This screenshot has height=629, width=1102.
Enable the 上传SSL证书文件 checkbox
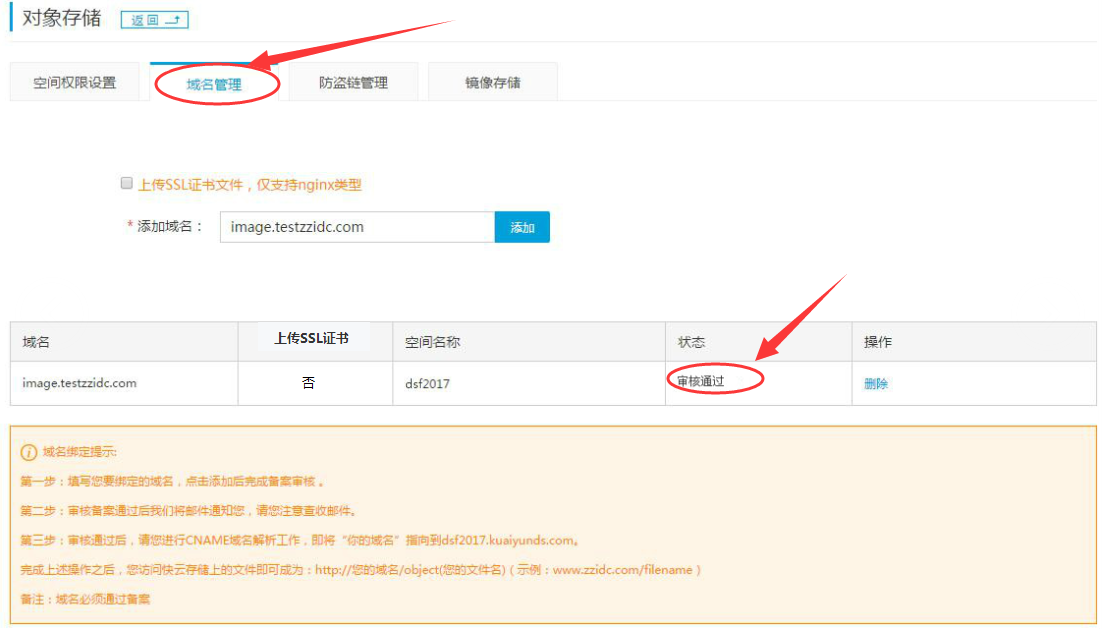(127, 184)
